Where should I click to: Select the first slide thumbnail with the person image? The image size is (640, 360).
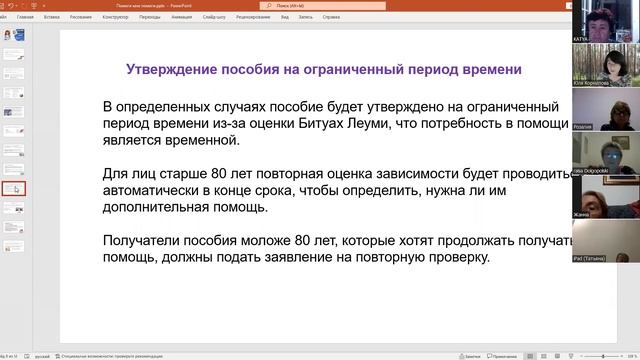click(14, 35)
